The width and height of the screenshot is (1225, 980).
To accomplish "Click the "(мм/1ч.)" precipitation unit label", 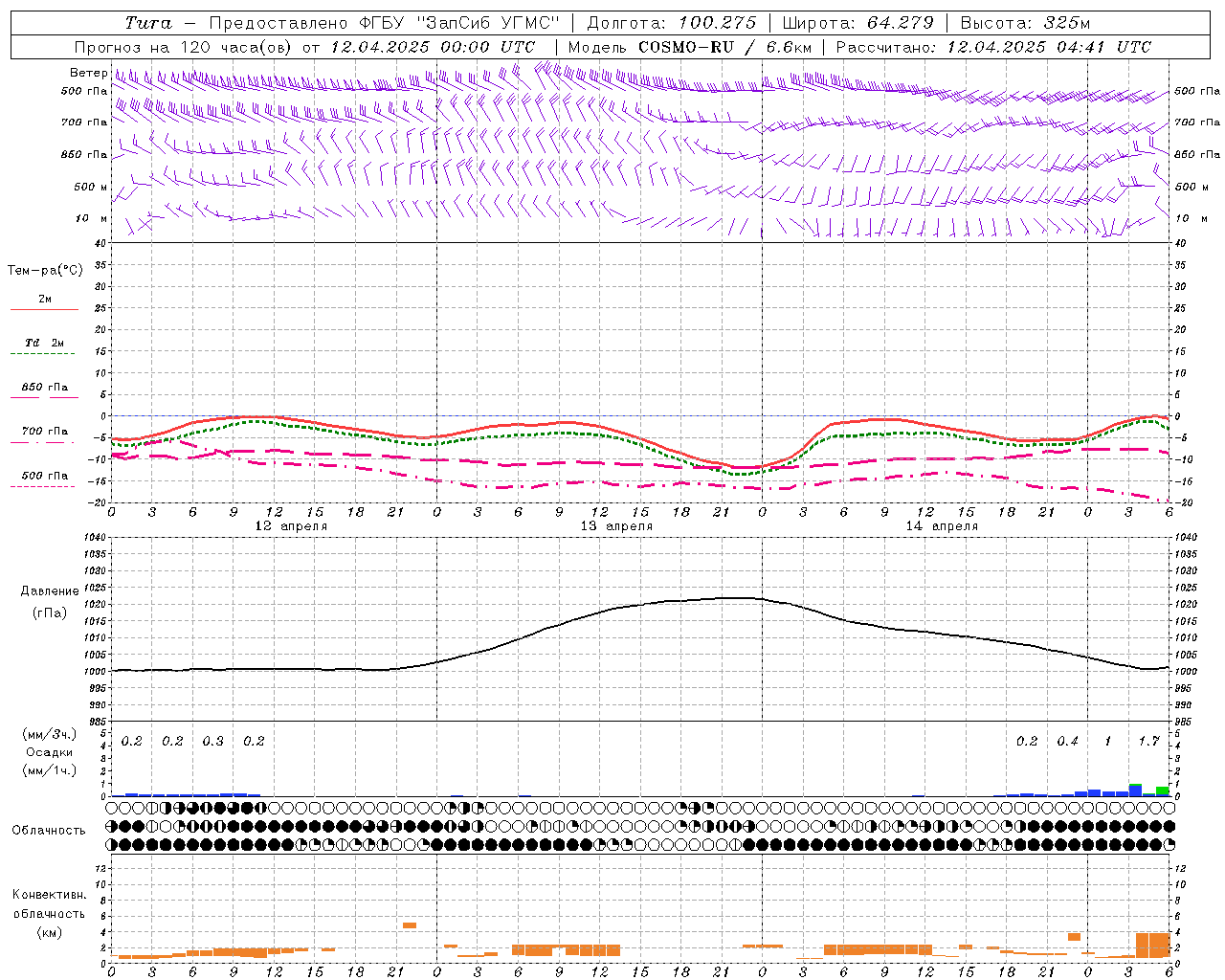I will pyautogui.click(x=50, y=770).
